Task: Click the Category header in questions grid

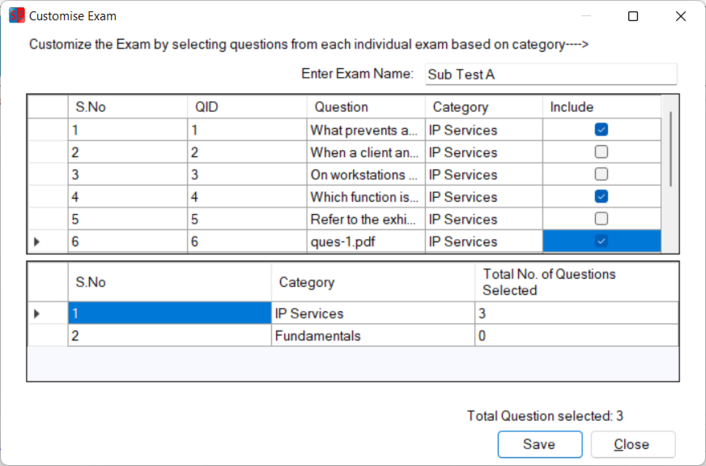Action: 484,107
